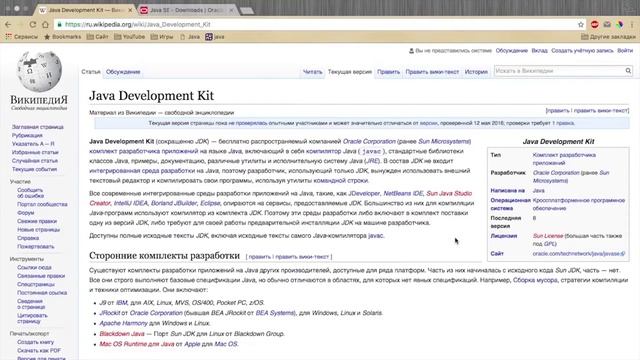
Task: Open the Игры bookmark folder
Action: [162, 37]
